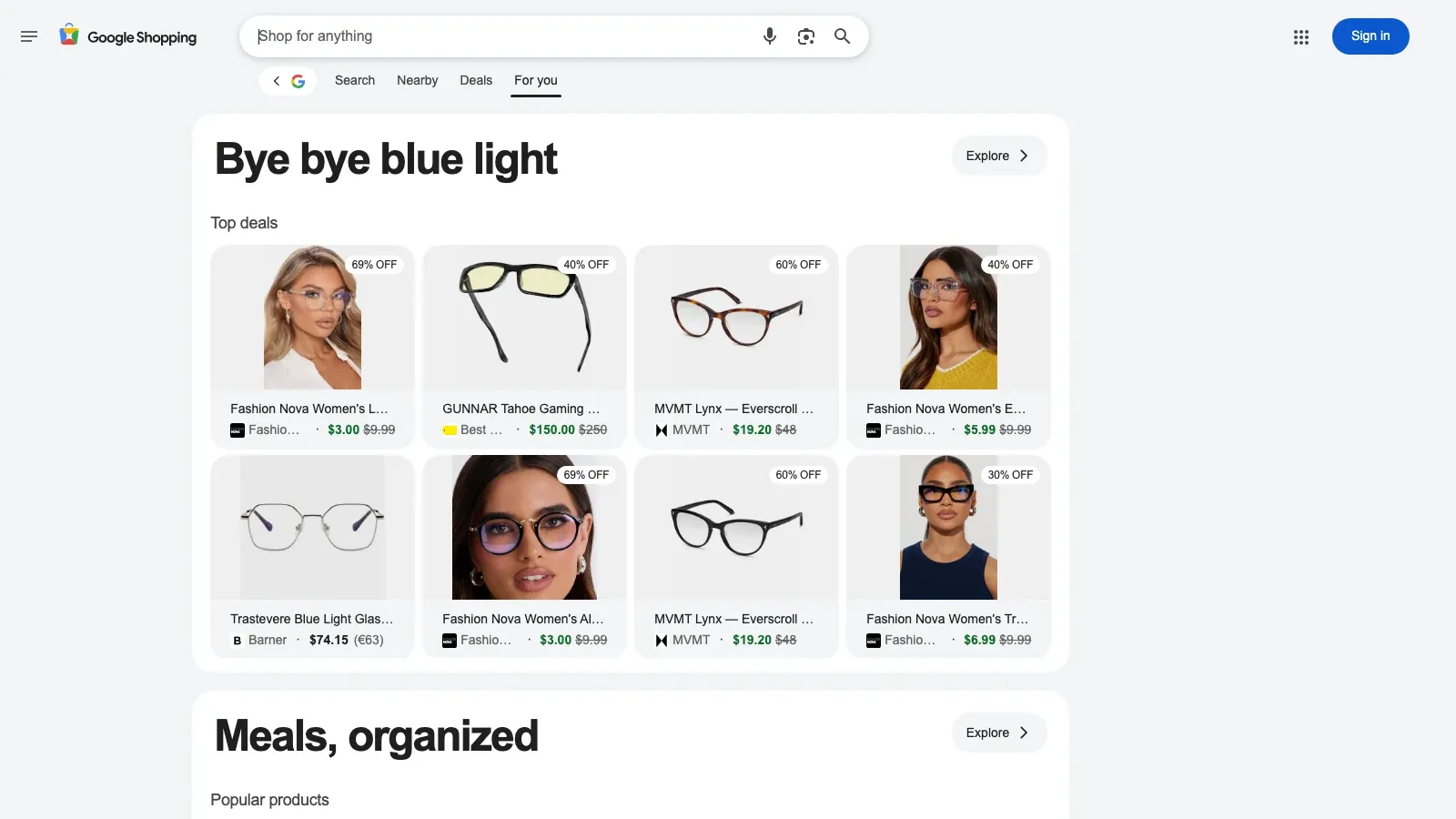Open Trastevere Blue Light Glasses image
The image size is (1456, 819).
[x=313, y=528]
